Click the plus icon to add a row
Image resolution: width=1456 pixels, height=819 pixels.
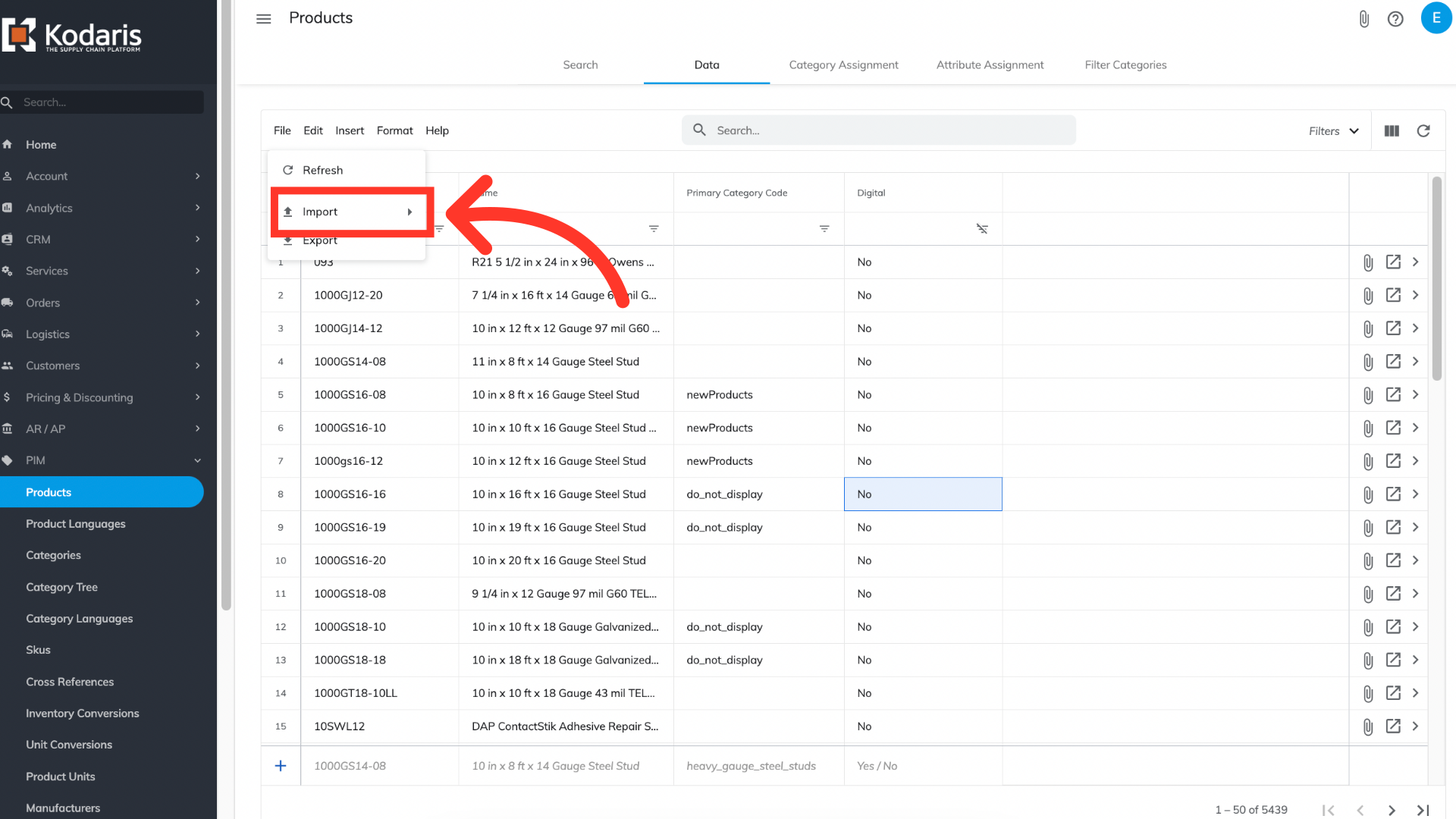281,766
